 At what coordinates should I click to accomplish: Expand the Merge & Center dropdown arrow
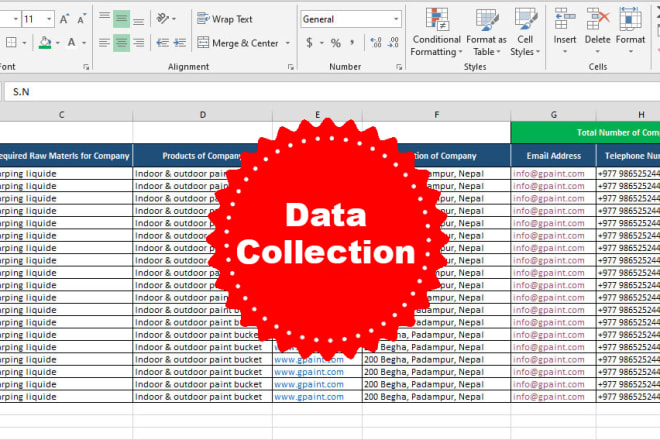[x=288, y=43]
